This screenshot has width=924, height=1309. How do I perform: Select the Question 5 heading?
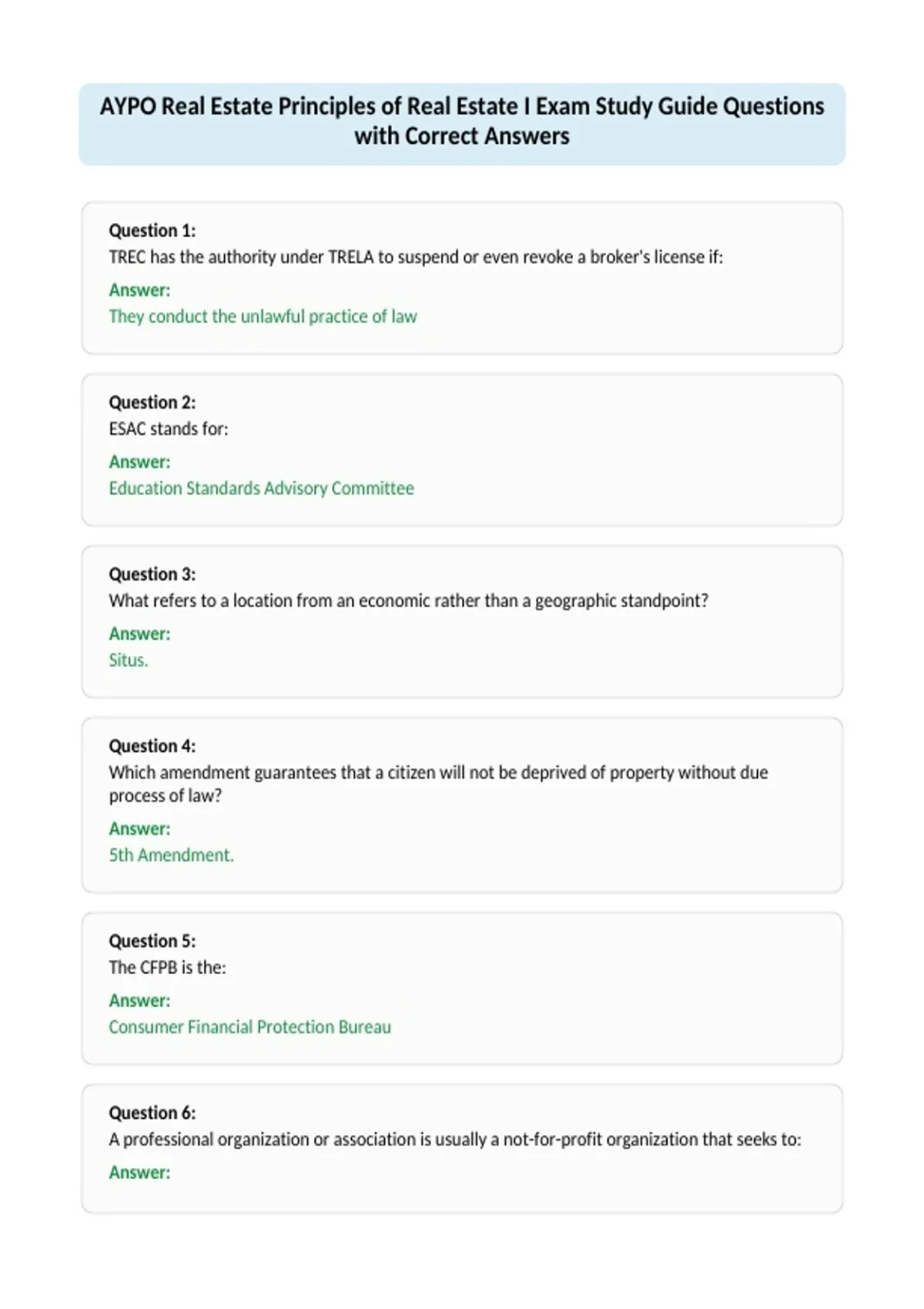click(152, 940)
